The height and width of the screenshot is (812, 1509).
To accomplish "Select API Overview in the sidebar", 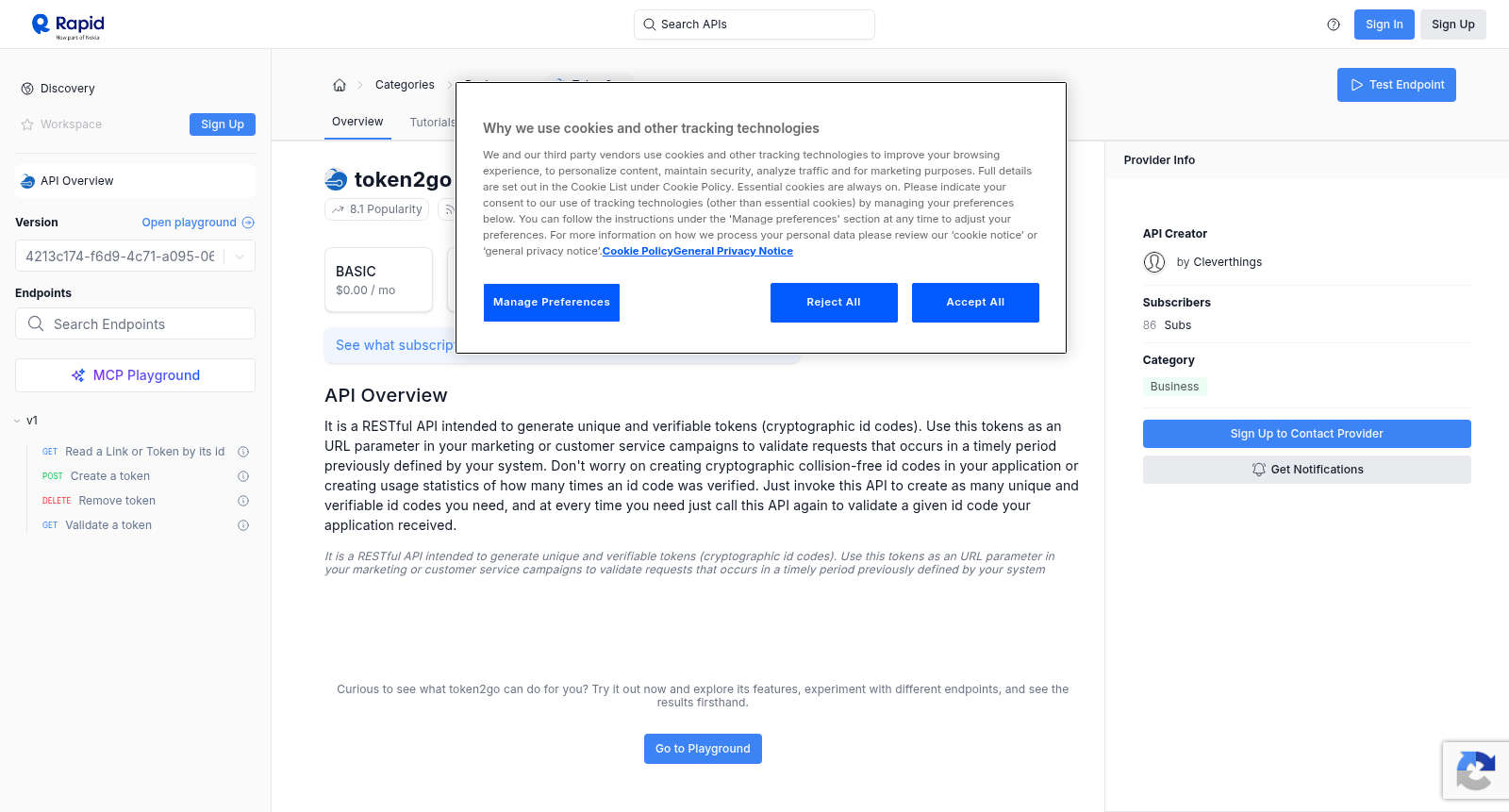I will 135,181.
